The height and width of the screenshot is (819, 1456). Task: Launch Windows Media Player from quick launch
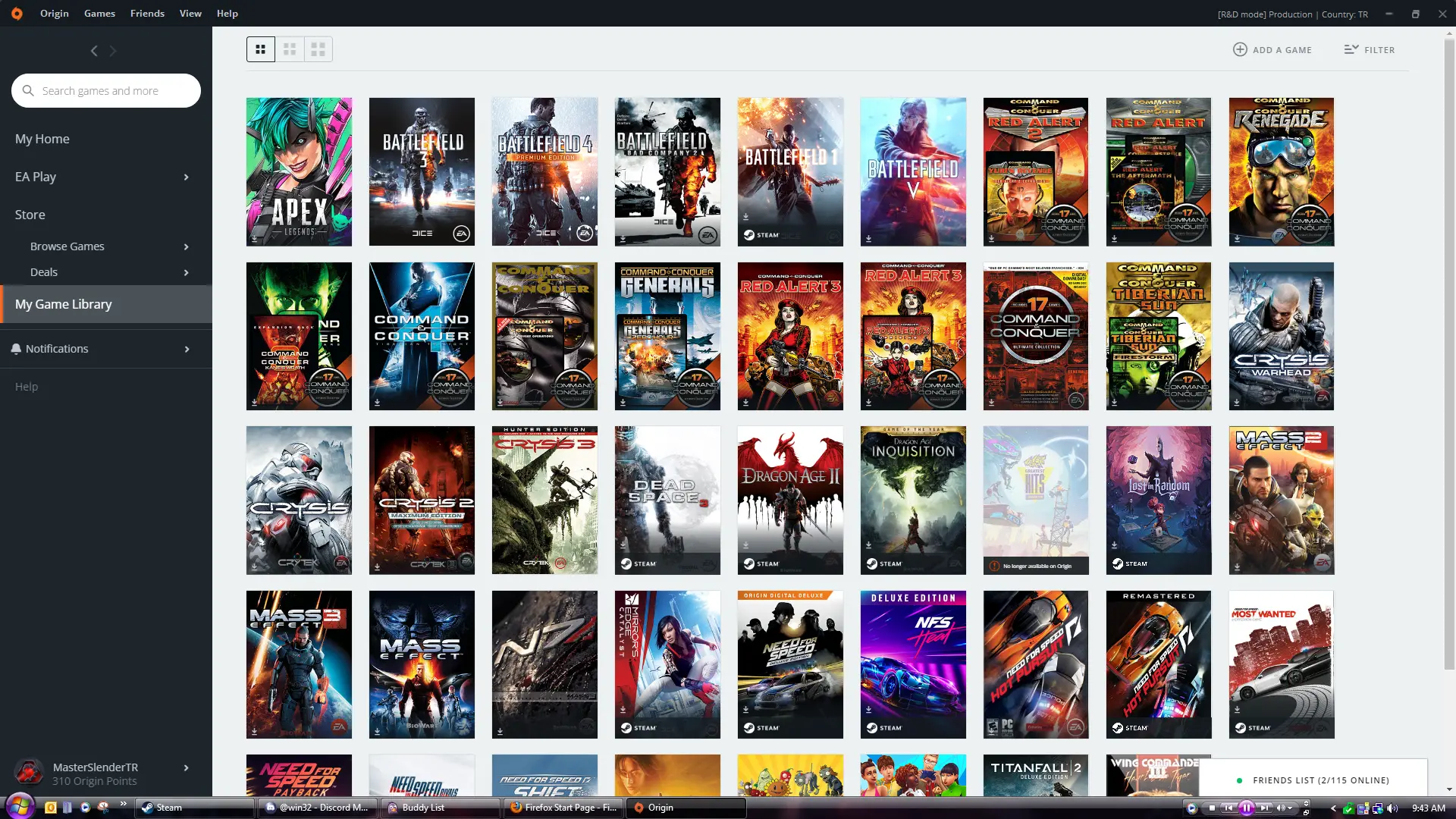click(x=85, y=808)
